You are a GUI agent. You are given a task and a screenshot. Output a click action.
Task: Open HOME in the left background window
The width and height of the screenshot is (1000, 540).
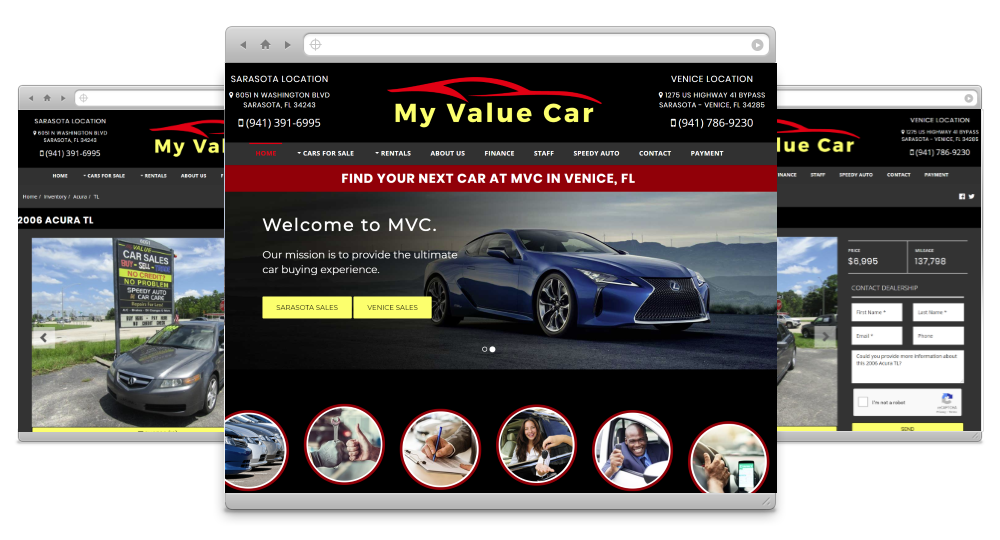click(60, 176)
